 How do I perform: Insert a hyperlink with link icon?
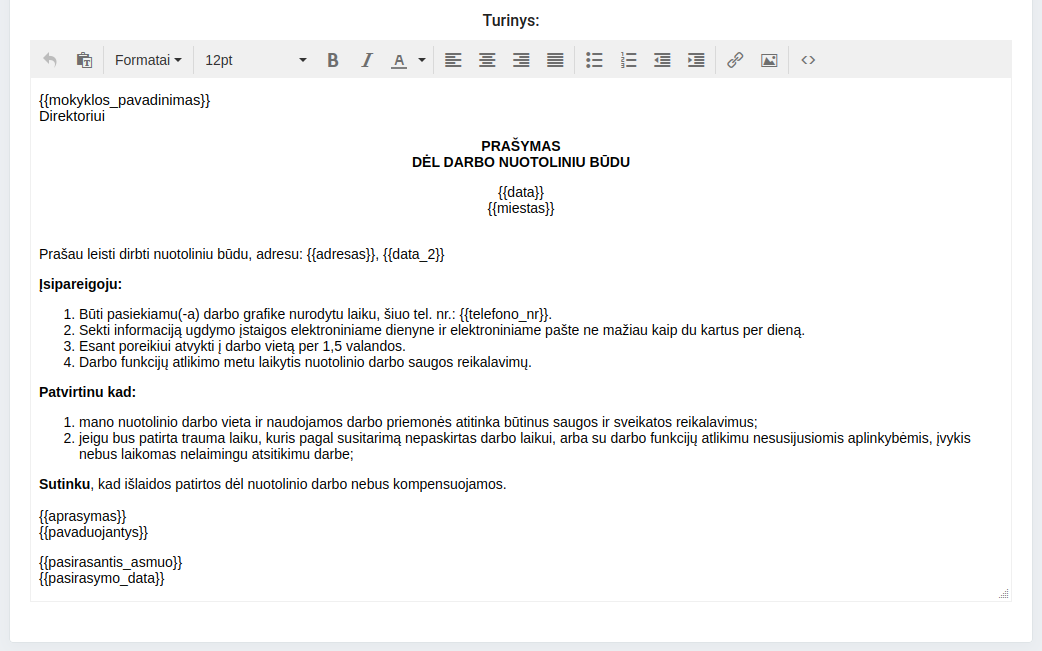tap(735, 60)
